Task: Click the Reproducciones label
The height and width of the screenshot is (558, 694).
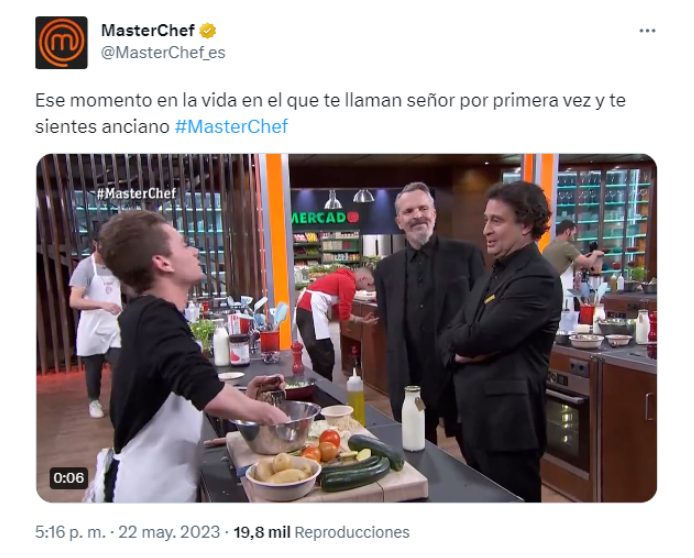Action: [352, 532]
